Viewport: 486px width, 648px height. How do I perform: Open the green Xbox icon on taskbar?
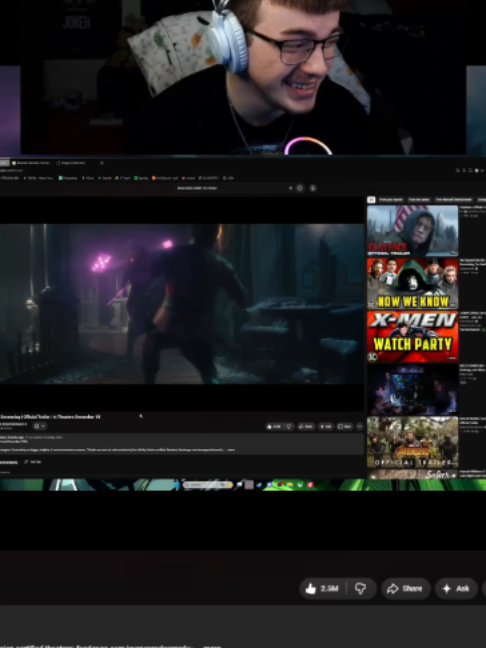pyautogui.click(x=300, y=485)
